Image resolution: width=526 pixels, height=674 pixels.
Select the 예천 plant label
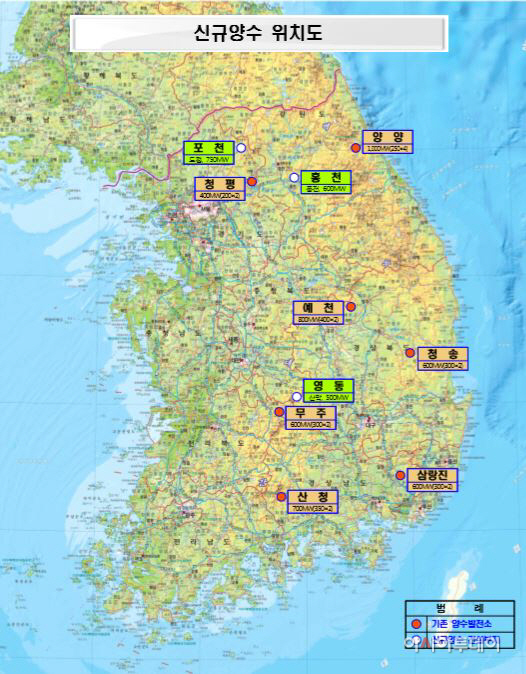click(x=318, y=312)
